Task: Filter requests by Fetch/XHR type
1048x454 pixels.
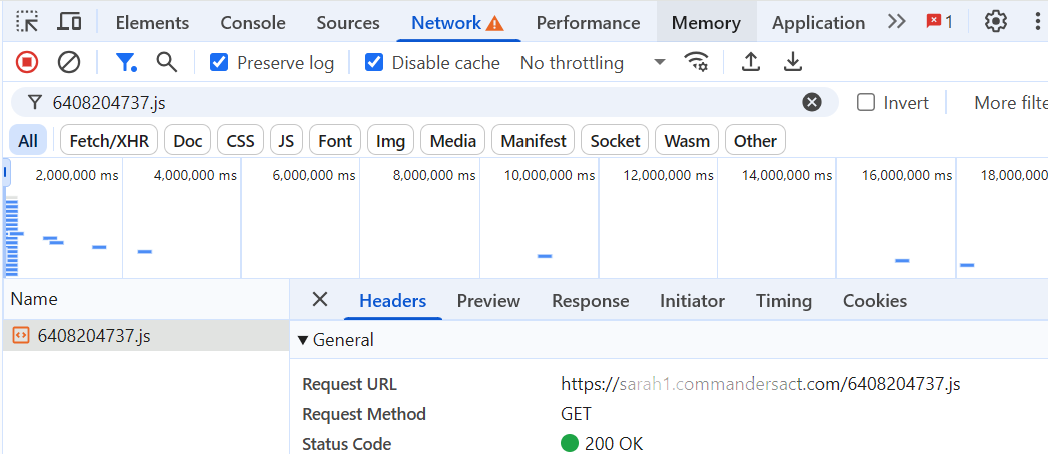Action: [x=109, y=141]
